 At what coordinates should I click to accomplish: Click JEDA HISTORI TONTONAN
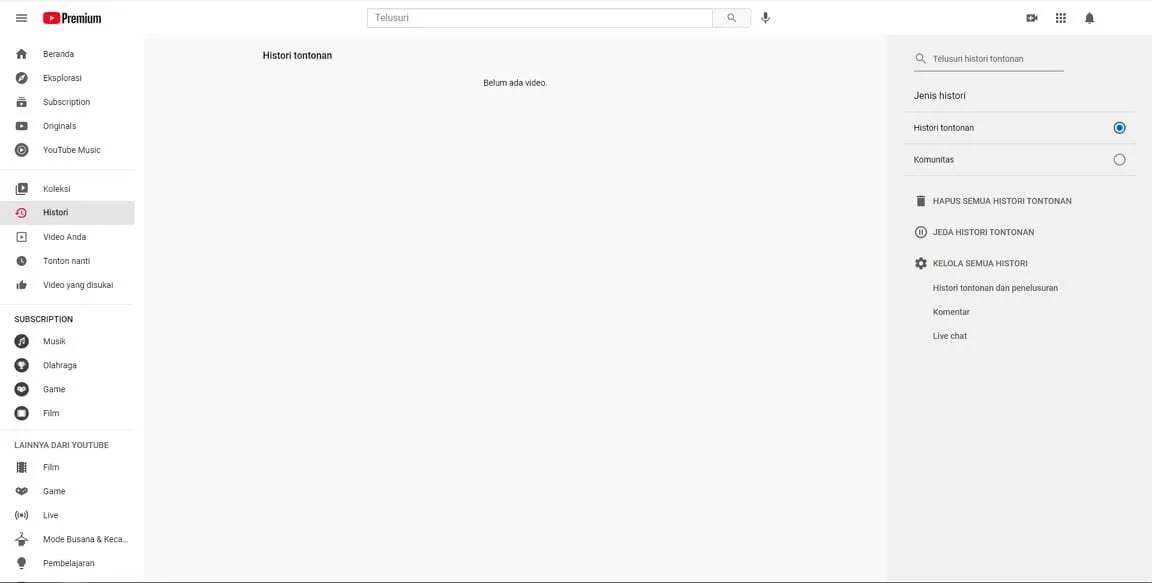click(983, 232)
